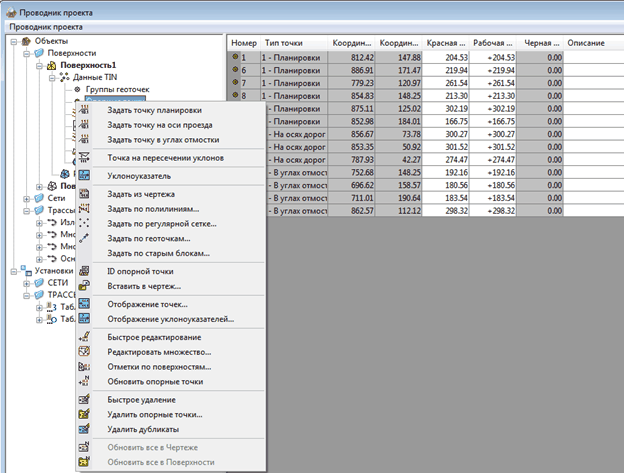Expand the Сети tree node

25,198
